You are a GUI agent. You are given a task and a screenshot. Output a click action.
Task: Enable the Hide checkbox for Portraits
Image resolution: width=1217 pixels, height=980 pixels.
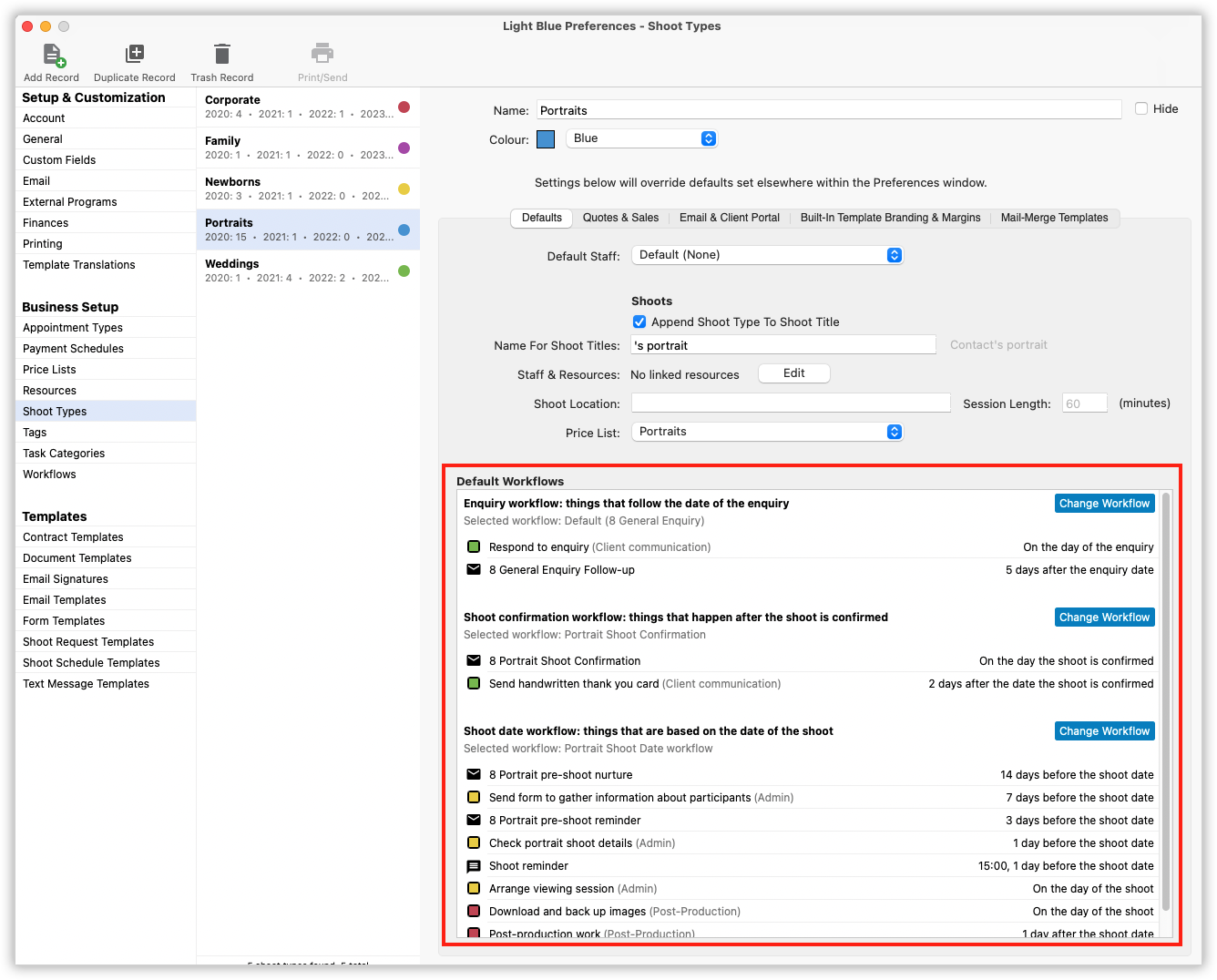coord(1140,108)
